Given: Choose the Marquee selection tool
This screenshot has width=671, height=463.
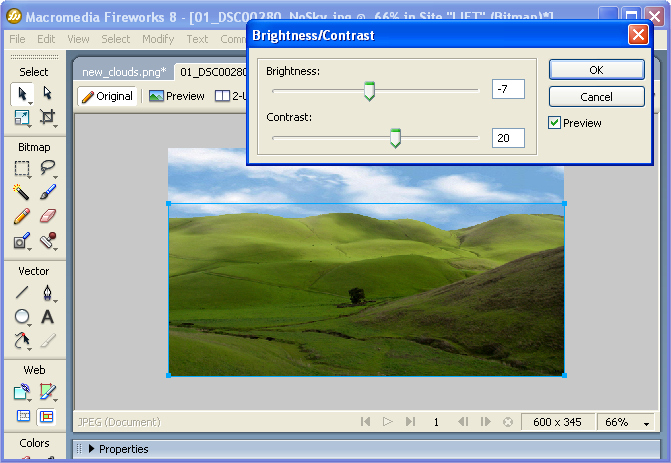Looking at the screenshot, I should (22, 168).
